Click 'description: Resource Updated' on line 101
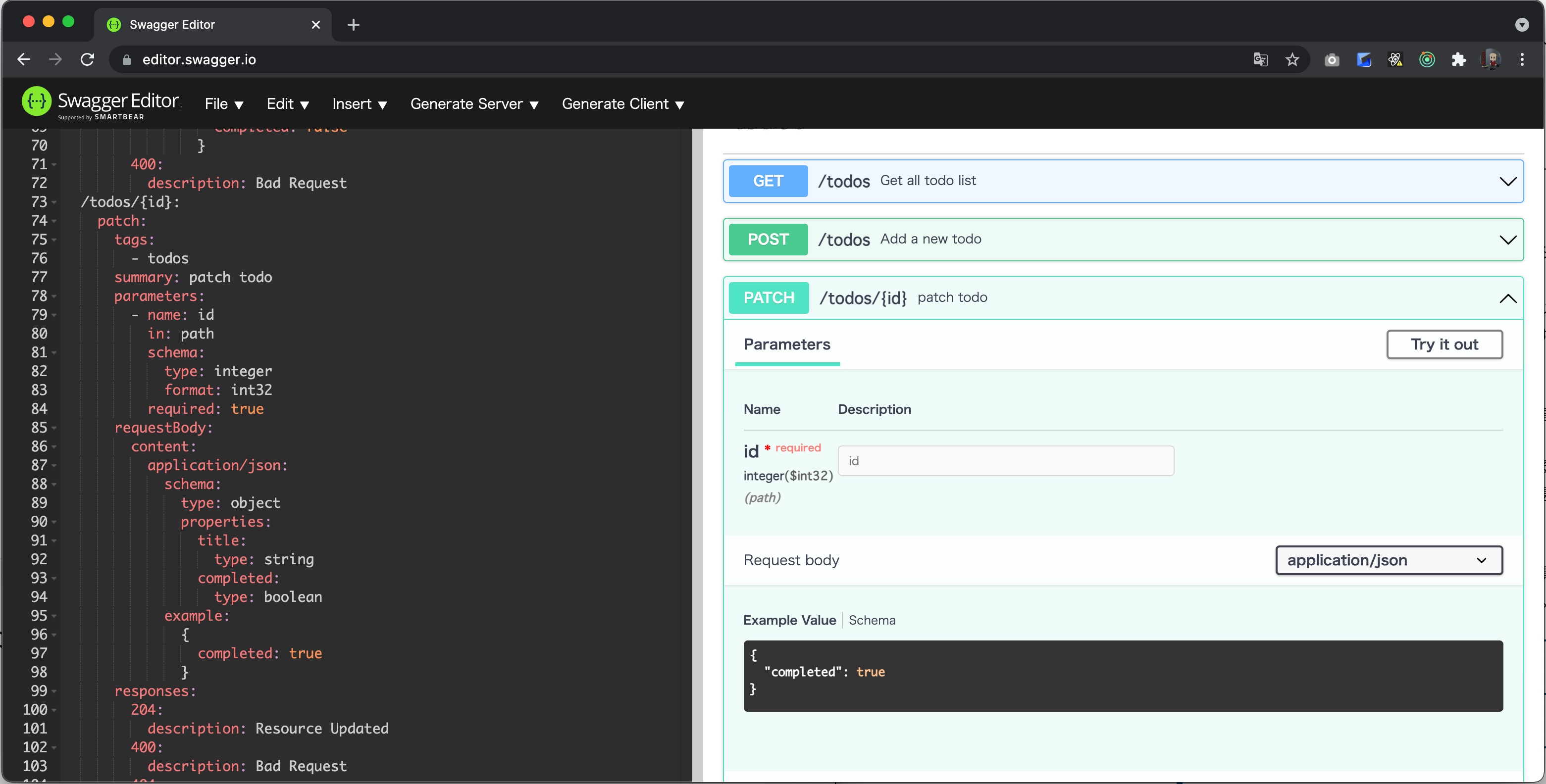 [268, 729]
